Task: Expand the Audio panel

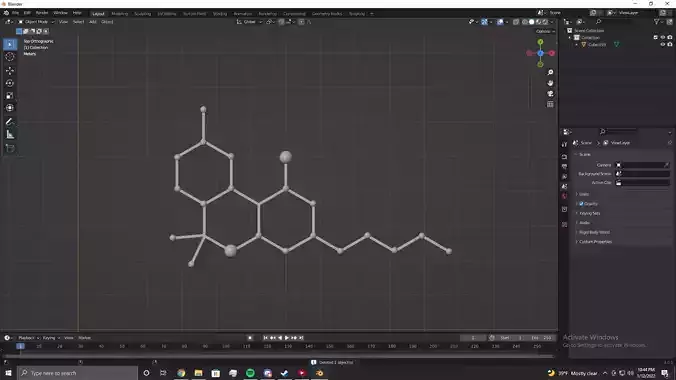Action: coord(584,223)
